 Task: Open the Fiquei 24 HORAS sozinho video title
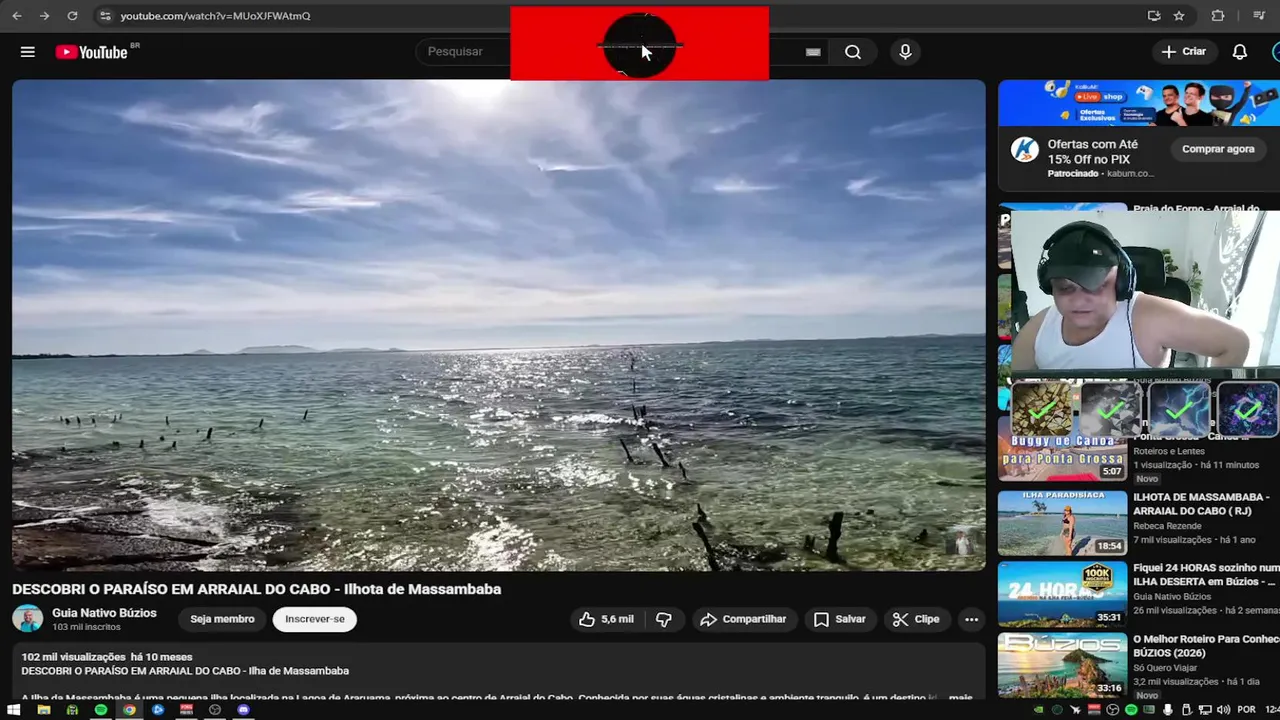(x=1206, y=575)
